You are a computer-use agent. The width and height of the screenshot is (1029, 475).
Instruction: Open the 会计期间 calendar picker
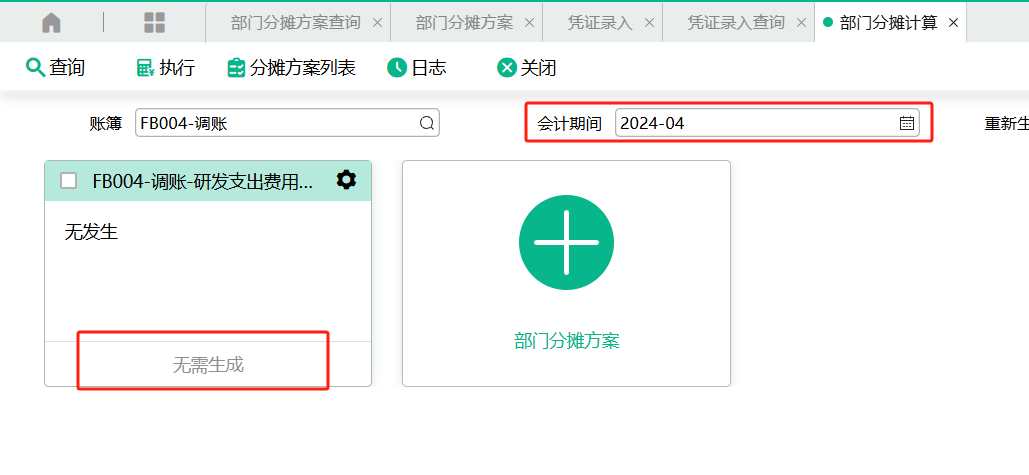pyautogui.click(x=907, y=123)
